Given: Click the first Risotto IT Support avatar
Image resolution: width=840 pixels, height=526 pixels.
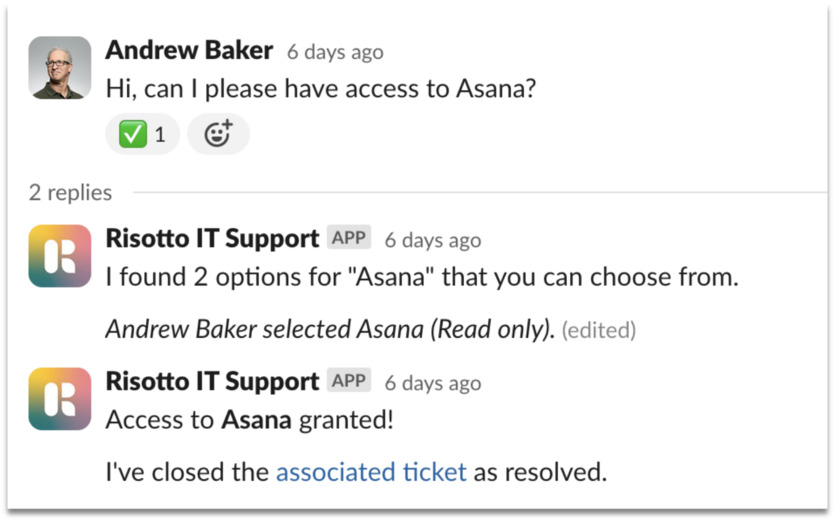Looking at the screenshot, I should point(59,256).
